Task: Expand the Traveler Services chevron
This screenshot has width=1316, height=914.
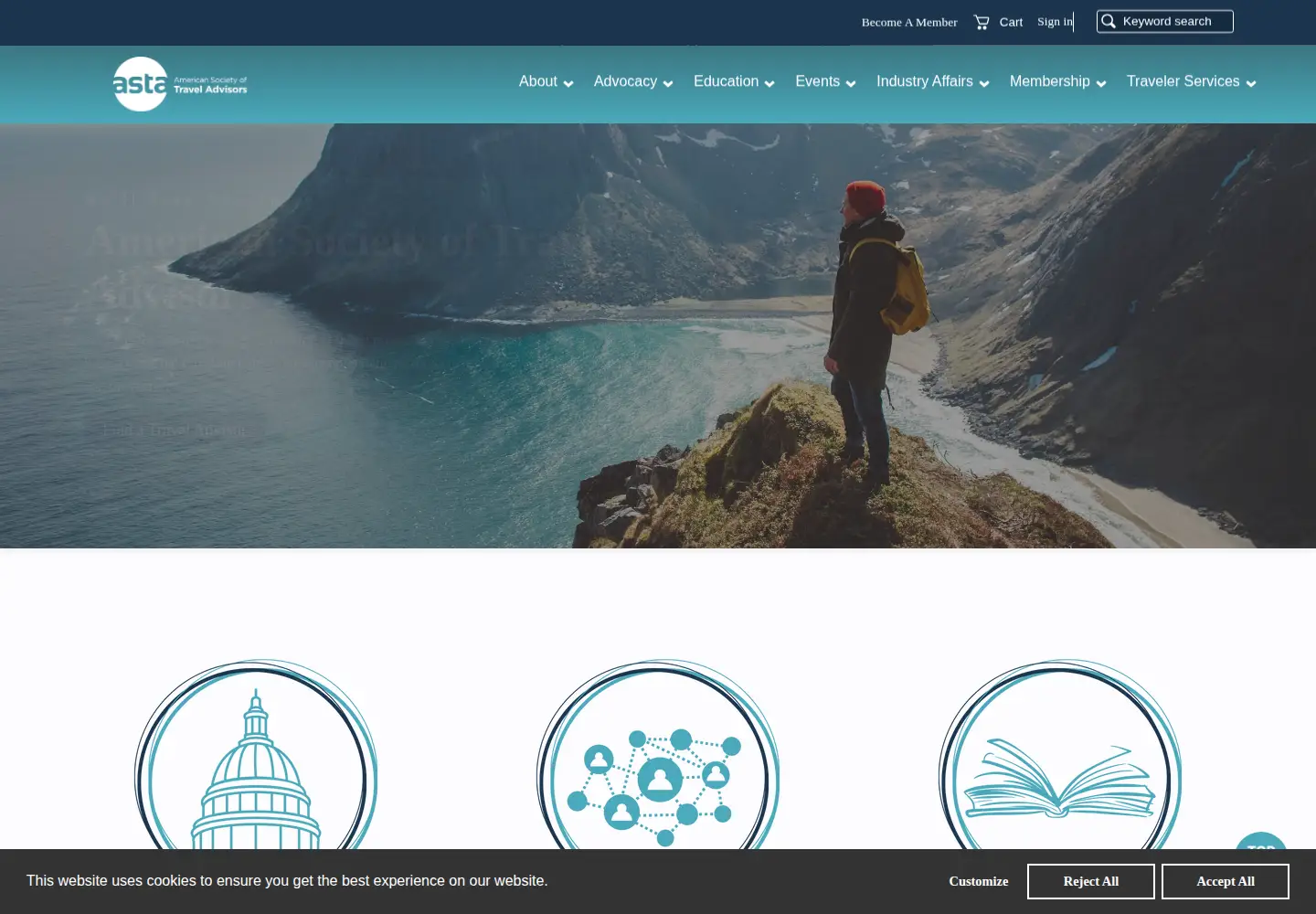Action: pyautogui.click(x=1251, y=83)
